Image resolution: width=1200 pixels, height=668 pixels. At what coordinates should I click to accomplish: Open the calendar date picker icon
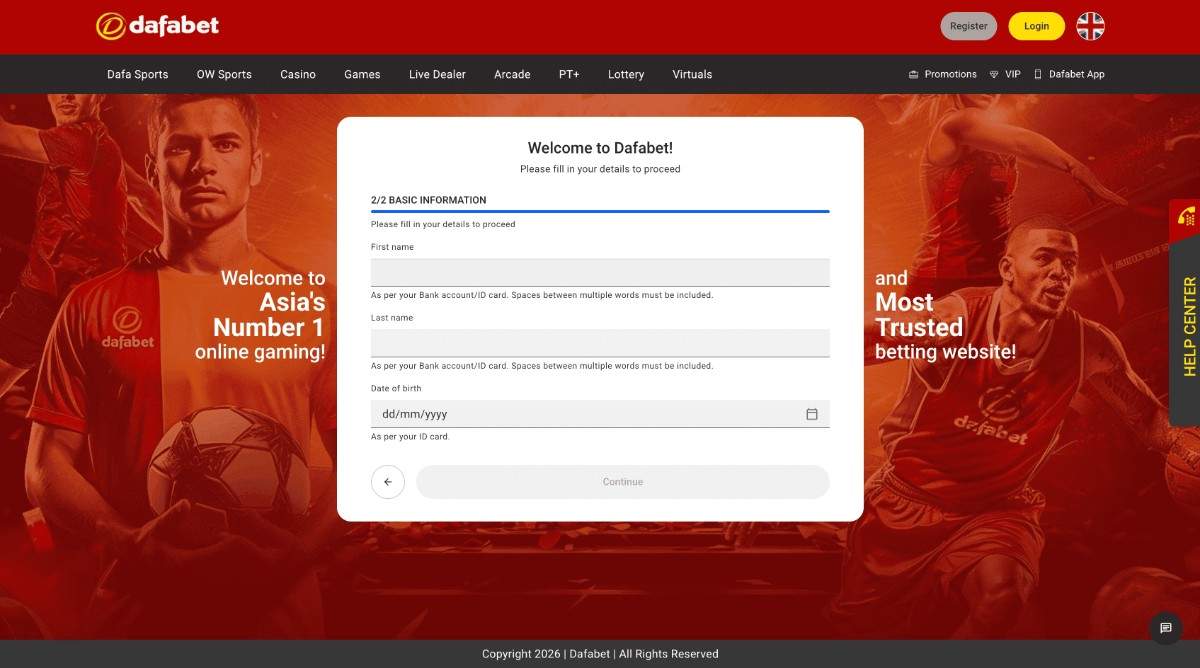pyautogui.click(x=812, y=414)
